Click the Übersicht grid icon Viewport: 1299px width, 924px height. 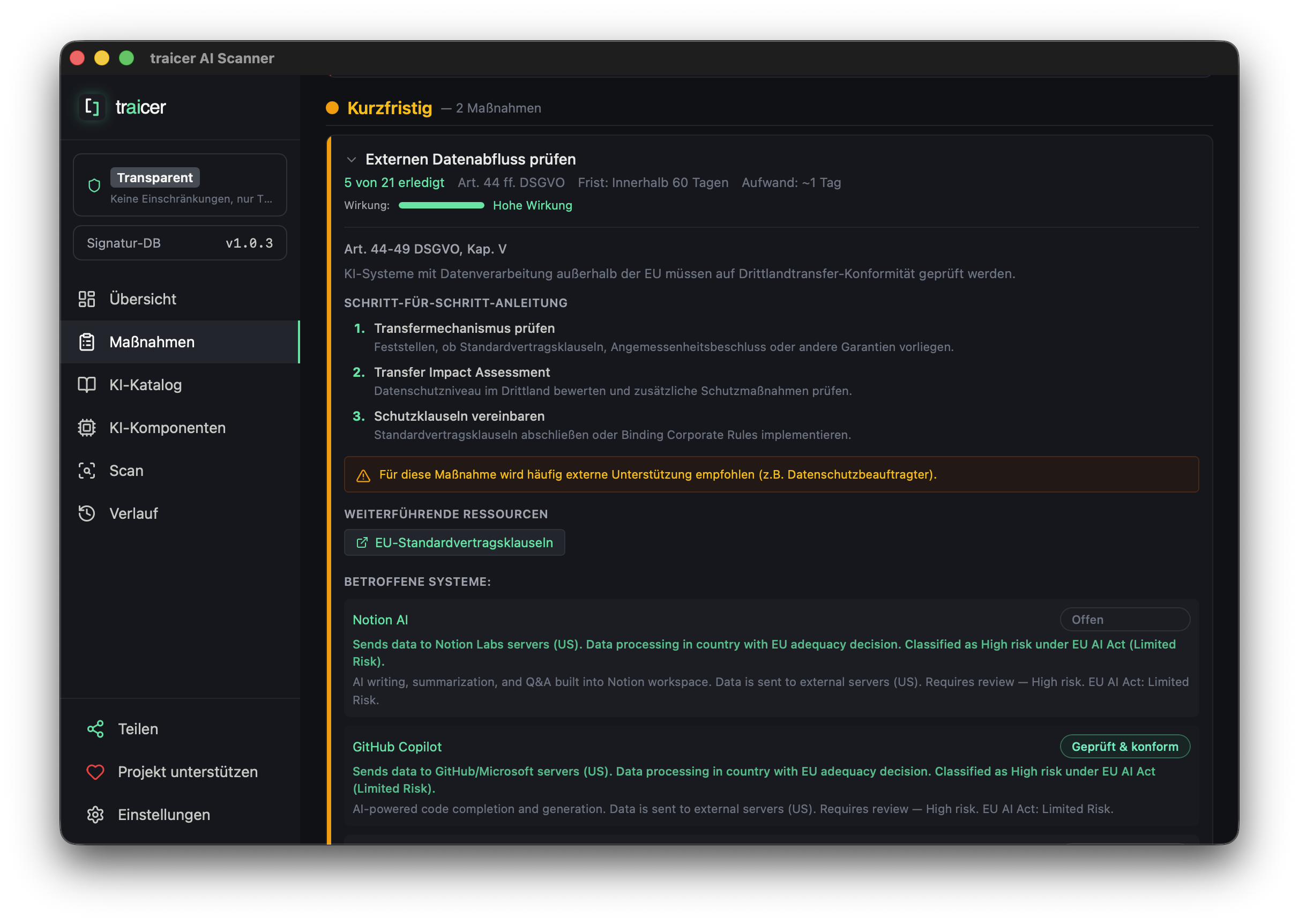click(86, 299)
